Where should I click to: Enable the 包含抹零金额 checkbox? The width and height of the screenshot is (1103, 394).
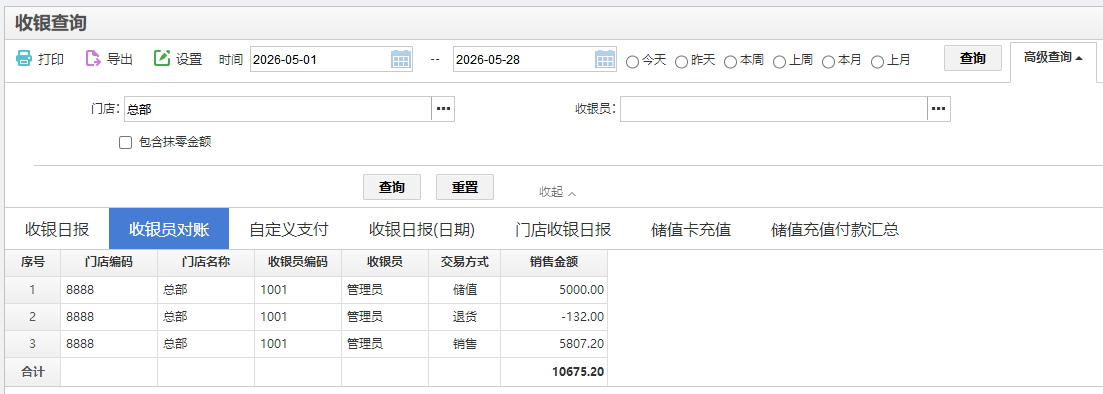coord(126,143)
